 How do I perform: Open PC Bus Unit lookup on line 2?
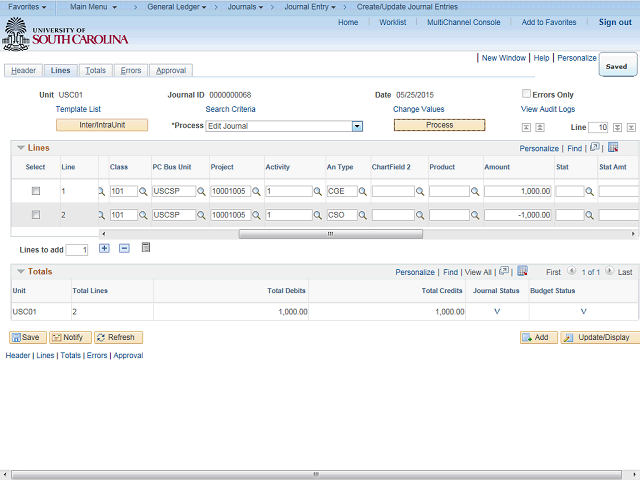(x=201, y=215)
